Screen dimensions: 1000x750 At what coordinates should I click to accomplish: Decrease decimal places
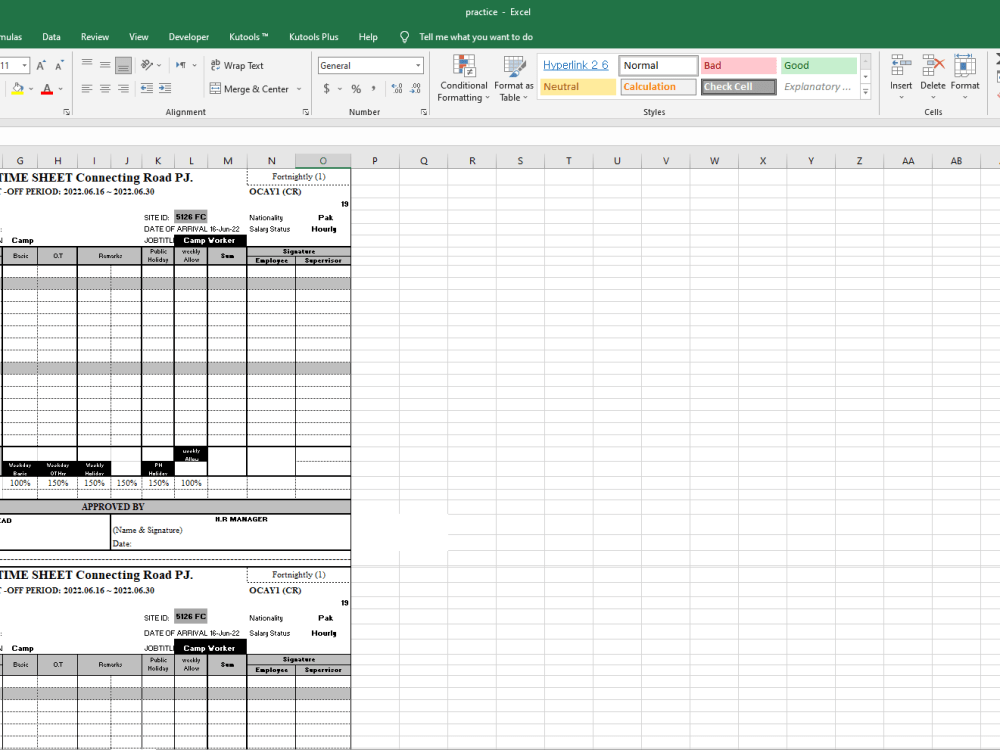click(x=415, y=89)
